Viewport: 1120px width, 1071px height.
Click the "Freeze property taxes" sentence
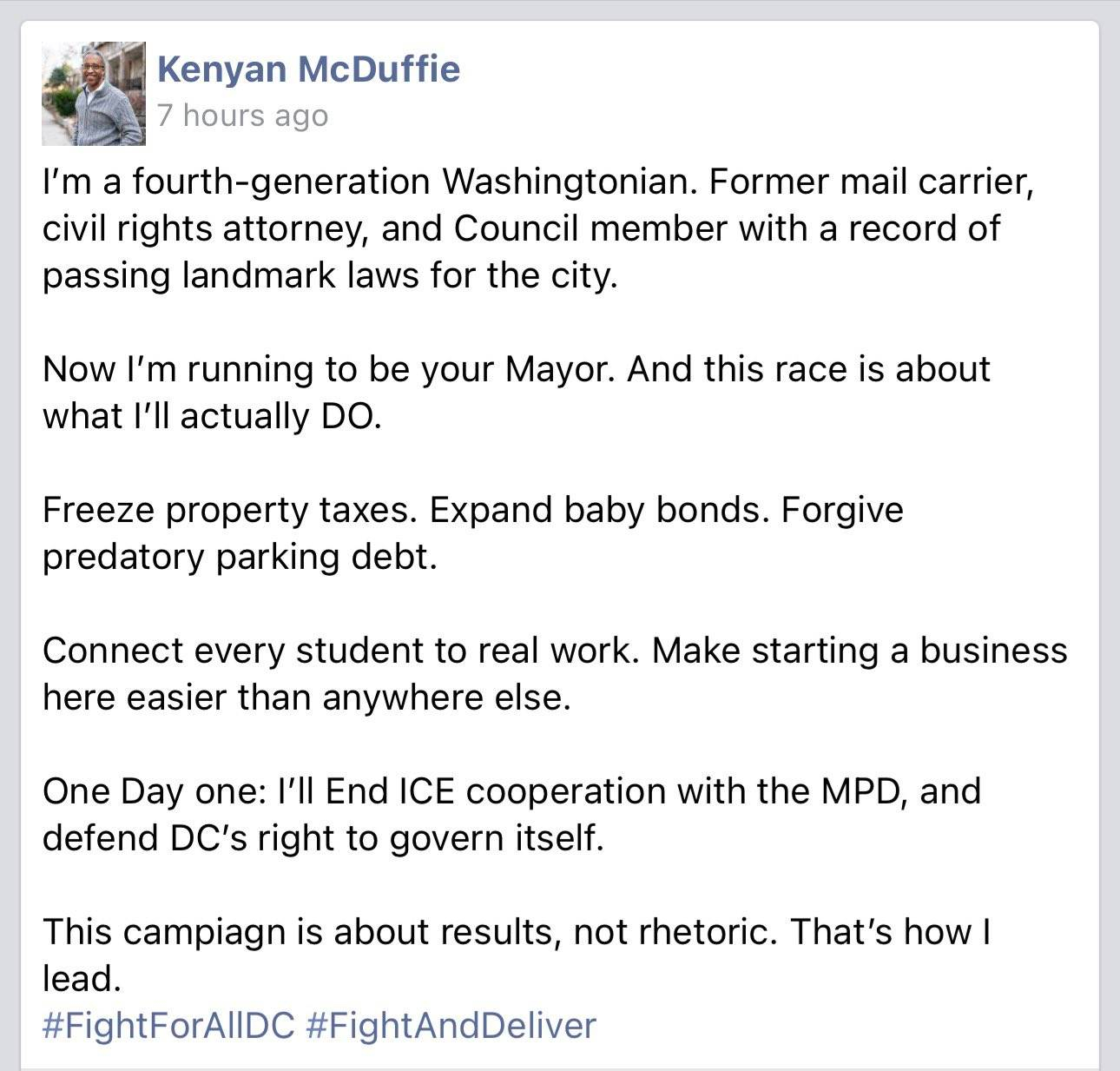[x=231, y=510]
